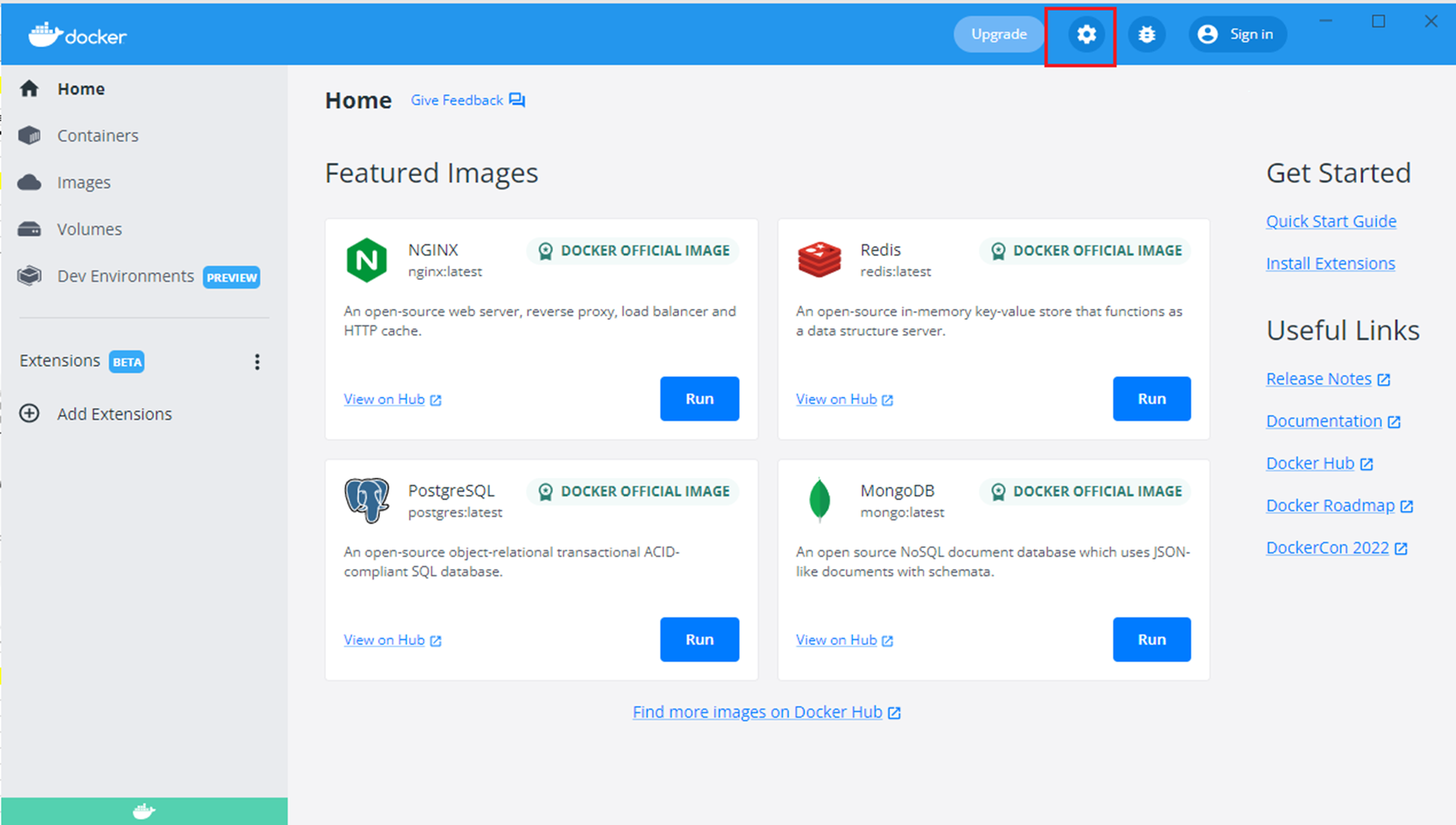Click the plus icon beside Add Extensions
This screenshot has width=1456, height=825.
pos(30,413)
